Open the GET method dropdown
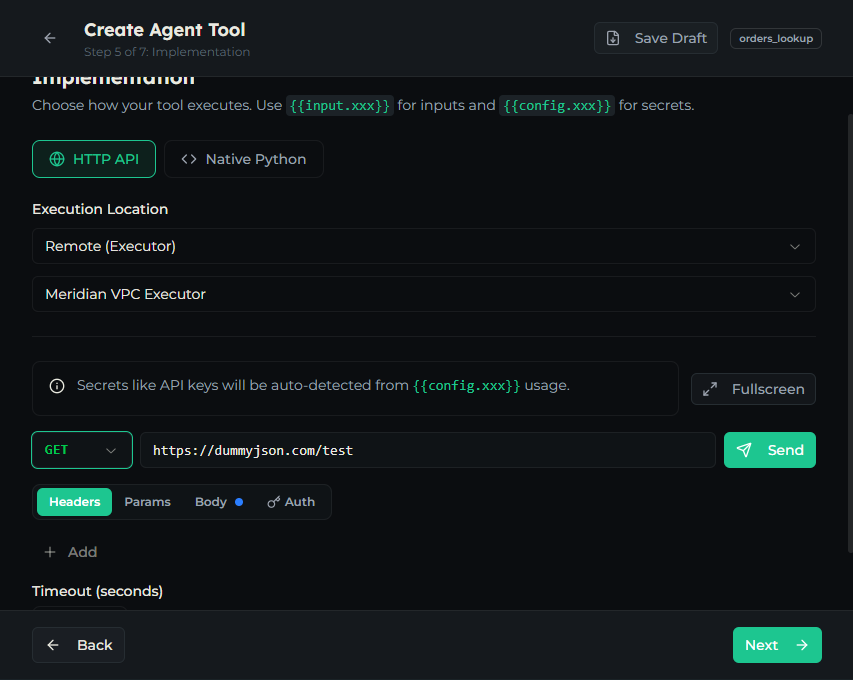The height and width of the screenshot is (680, 853). click(82, 450)
